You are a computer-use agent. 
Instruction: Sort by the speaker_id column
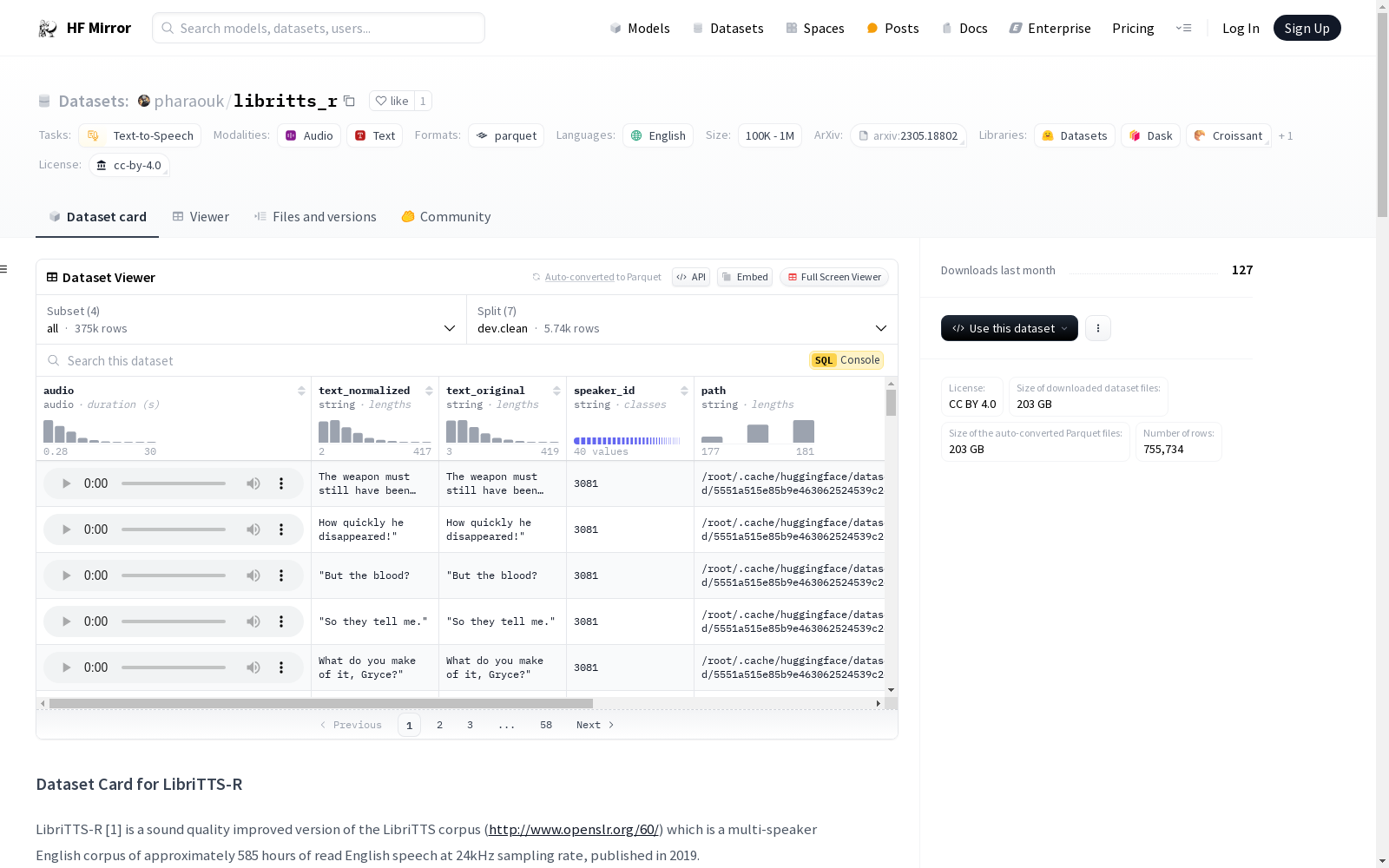pyautogui.click(x=684, y=391)
